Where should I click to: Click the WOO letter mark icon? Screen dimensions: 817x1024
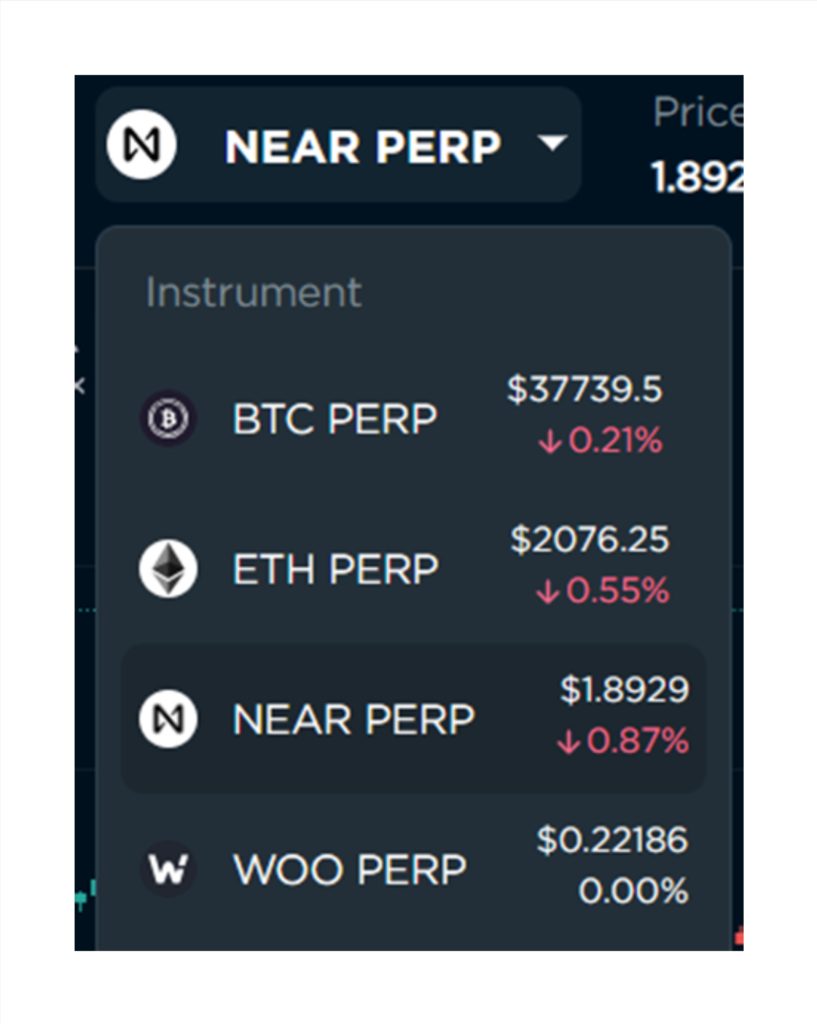168,868
